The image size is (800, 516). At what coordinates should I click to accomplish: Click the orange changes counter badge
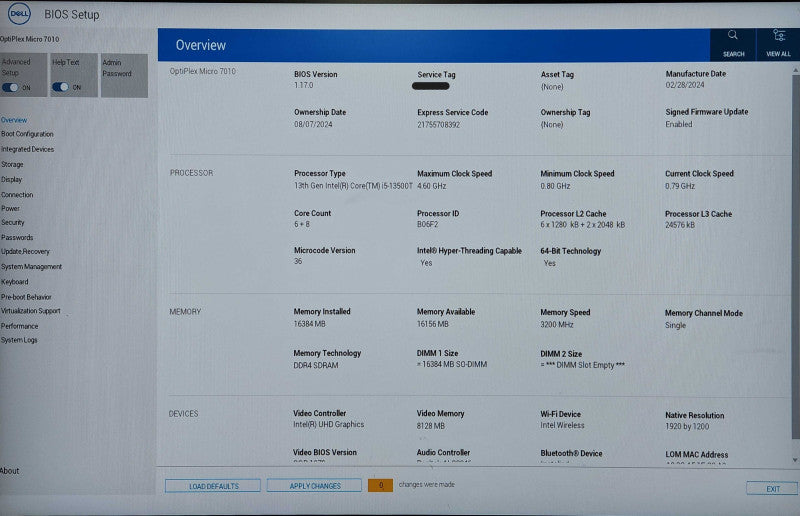[380, 485]
